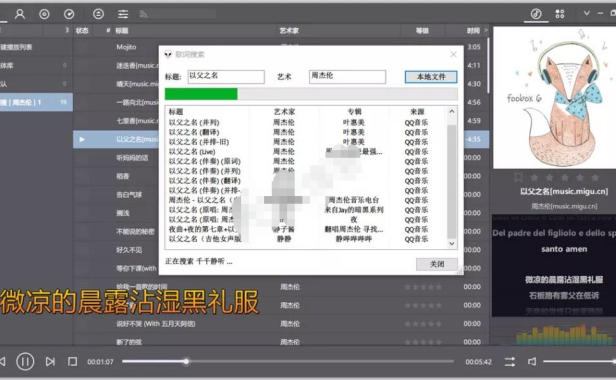Select result 夜曲+夜的第七章+以

pyautogui.click(x=203, y=229)
